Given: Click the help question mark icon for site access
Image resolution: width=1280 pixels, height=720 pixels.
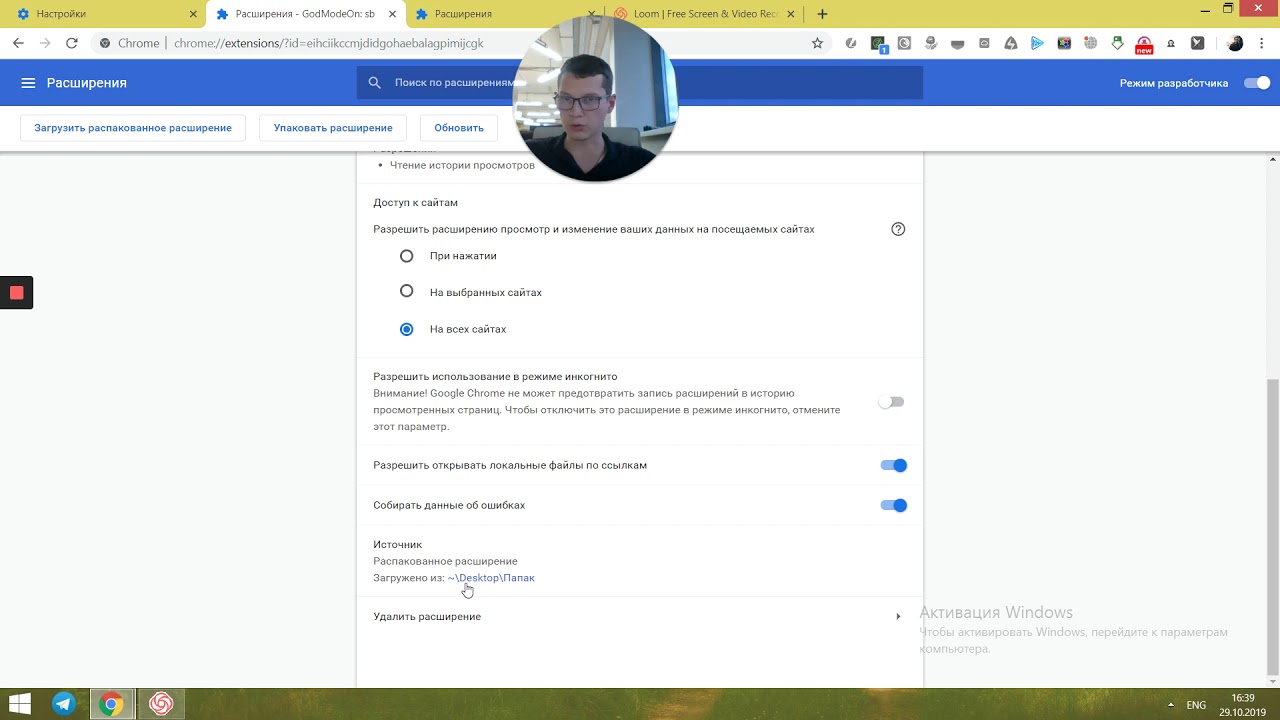Looking at the screenshot, I should (898, 229).
